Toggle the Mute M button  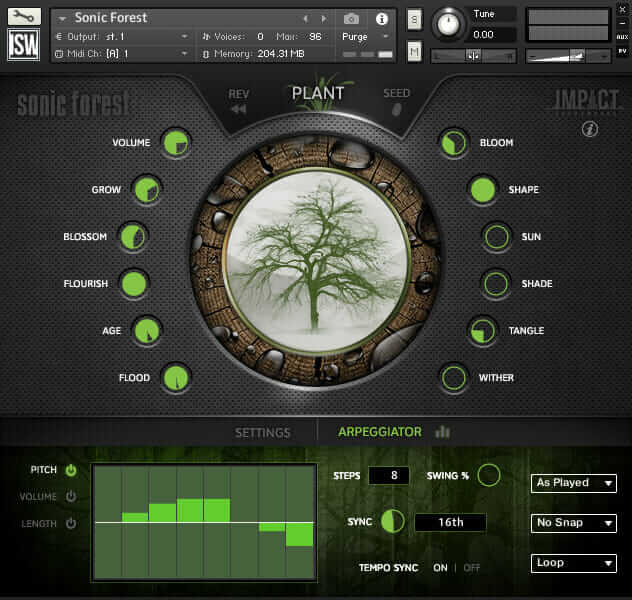[x=414, y=51]
